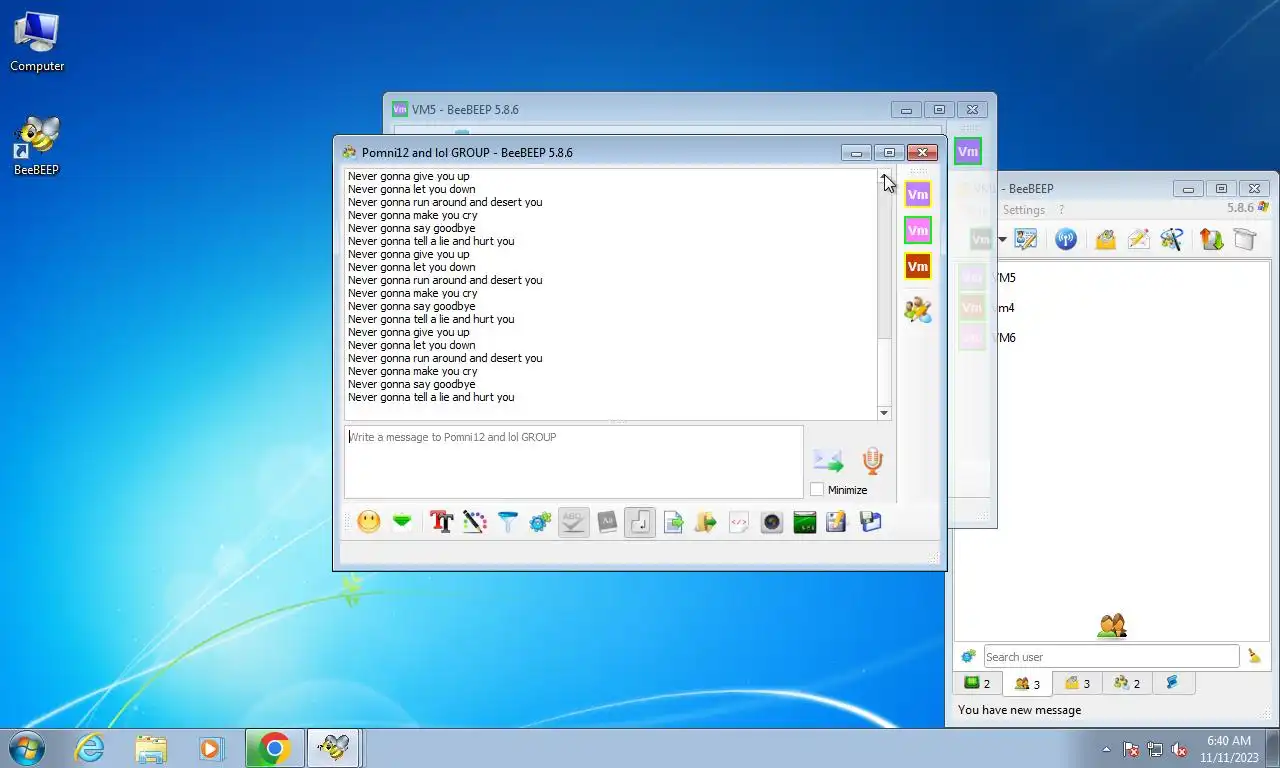Image resolution: width=1280 pixels, height=768 pixels.
Task: Select the dark red Vm member avatar
Action: click(918, 267)
